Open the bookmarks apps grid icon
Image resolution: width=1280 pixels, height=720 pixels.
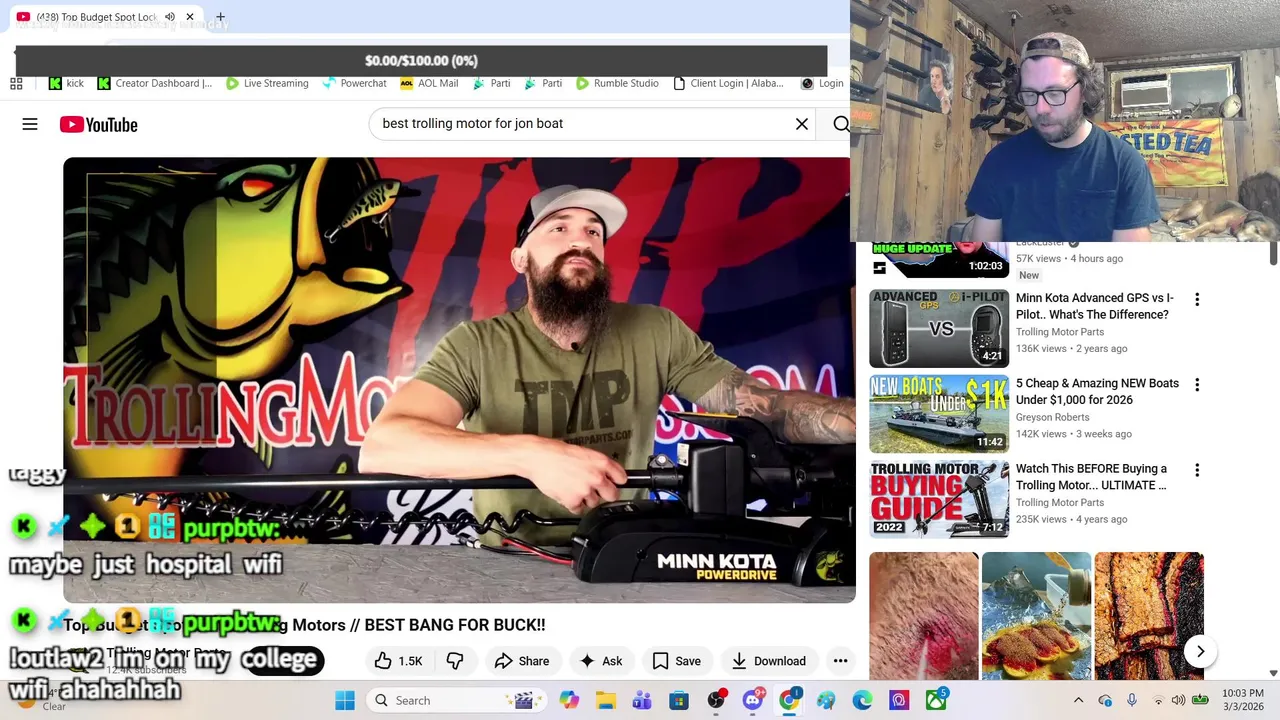[16, 83]
